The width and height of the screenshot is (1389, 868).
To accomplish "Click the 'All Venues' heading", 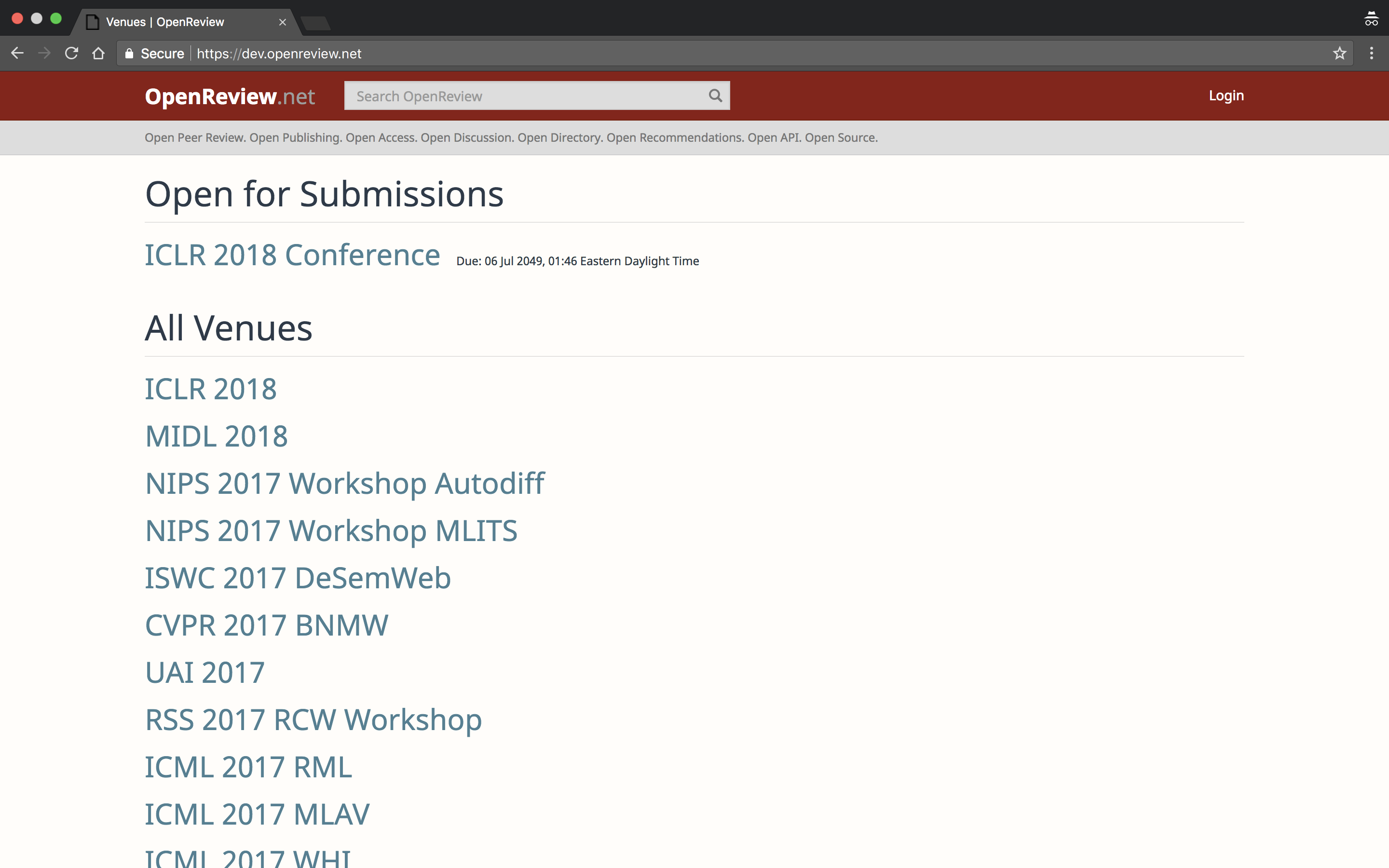I will coord(229,328).
